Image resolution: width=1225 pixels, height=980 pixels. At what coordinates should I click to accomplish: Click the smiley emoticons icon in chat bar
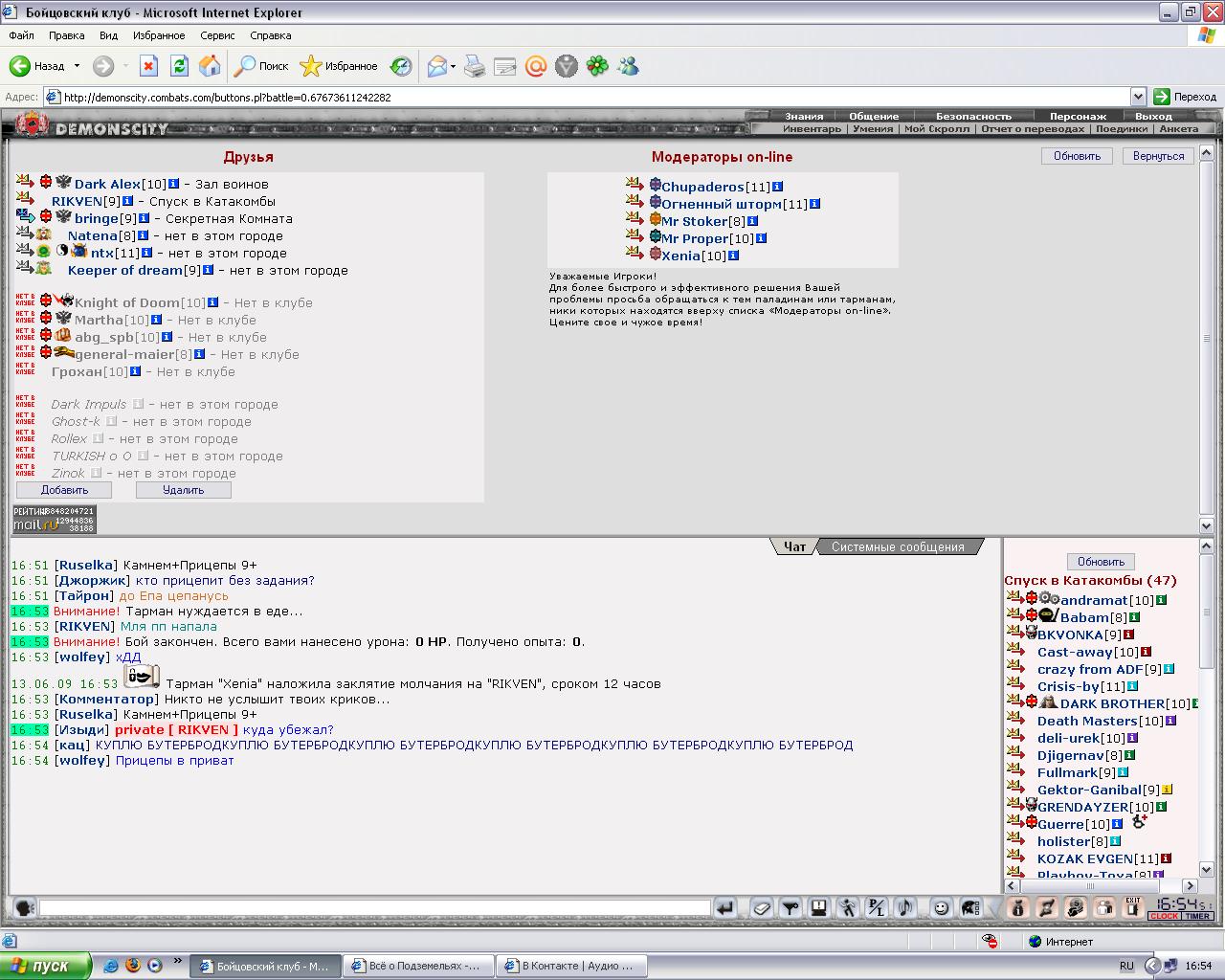pos(941,908)
